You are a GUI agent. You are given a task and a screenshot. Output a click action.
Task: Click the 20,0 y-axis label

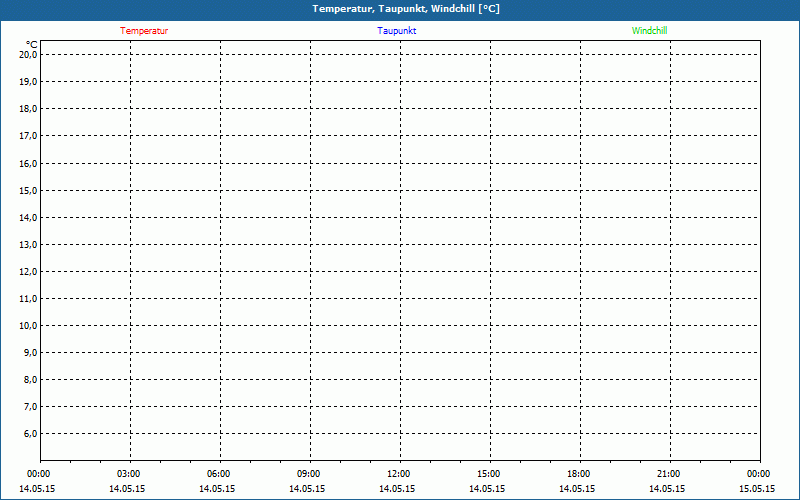[x=28, y=55]
